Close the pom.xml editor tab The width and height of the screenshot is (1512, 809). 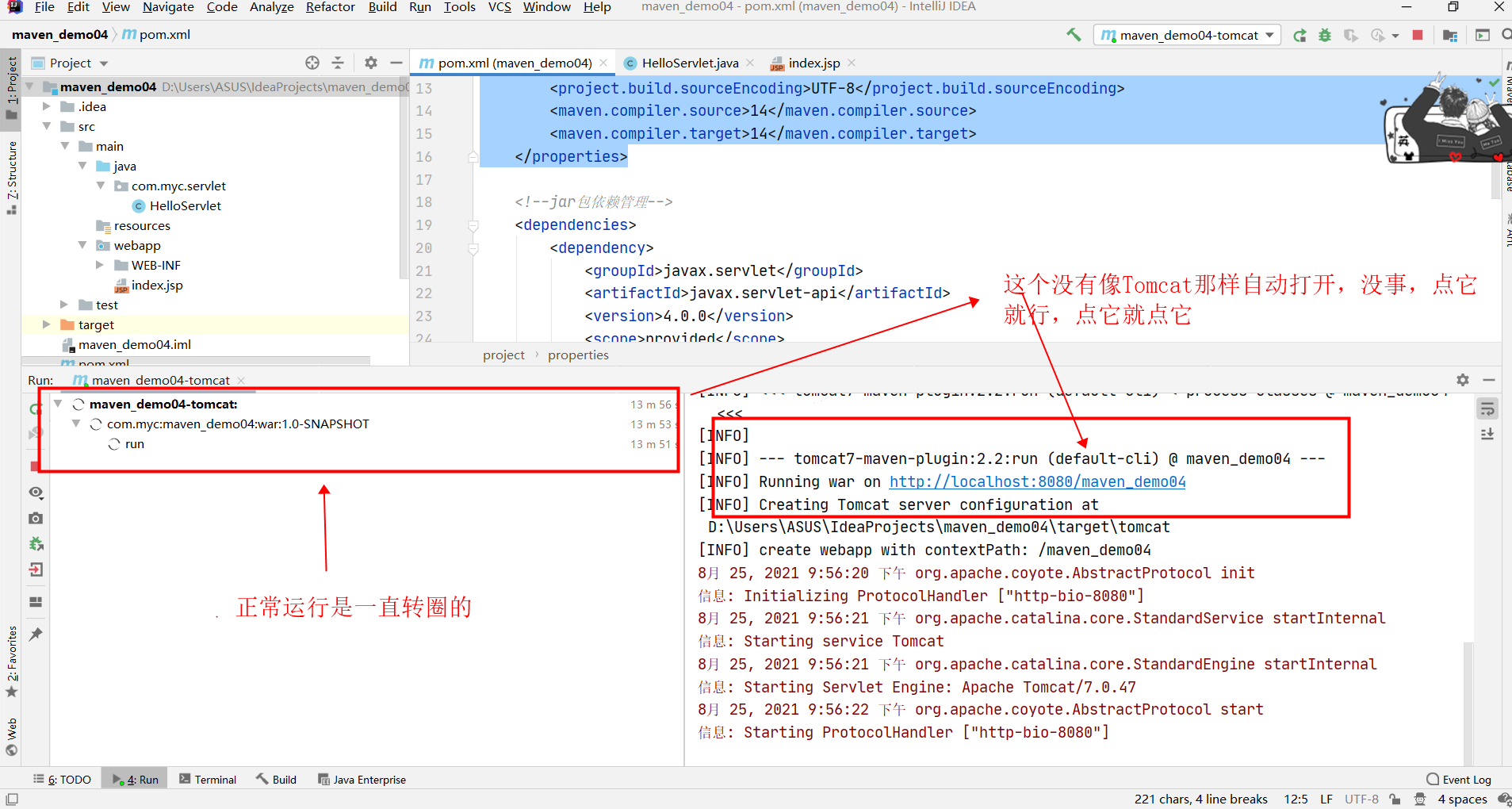point(604,63)
